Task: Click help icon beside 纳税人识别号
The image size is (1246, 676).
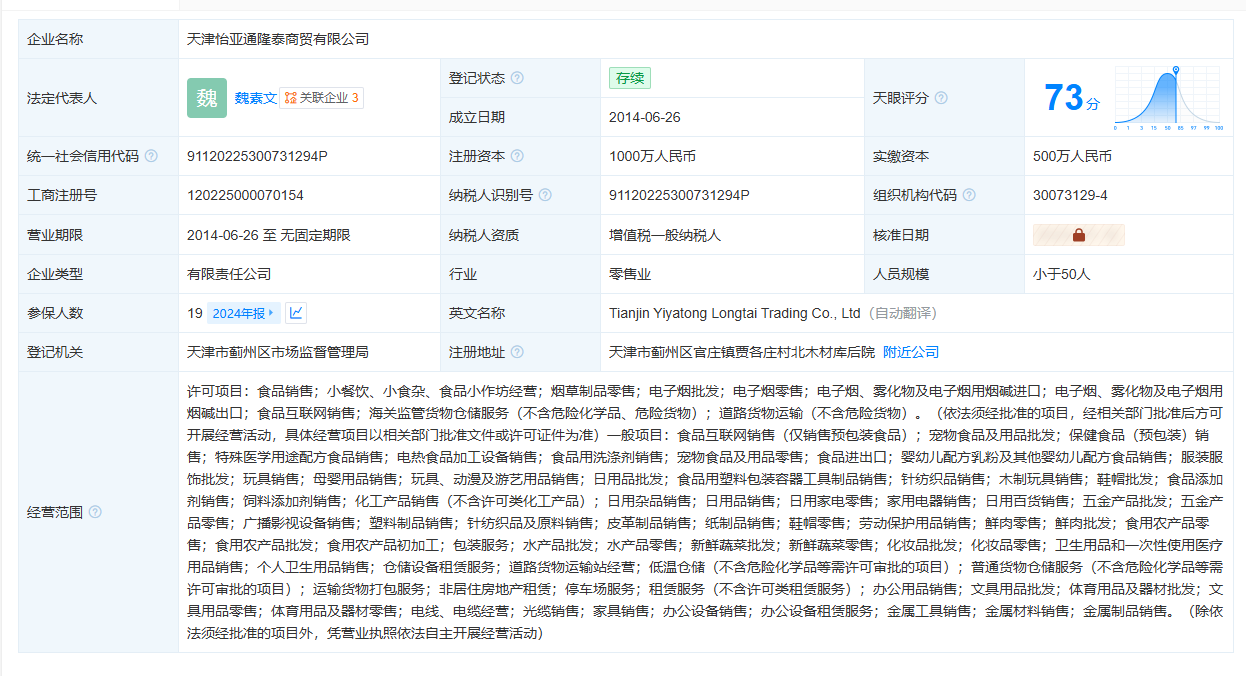Action: pyautogui.click(x=545, y=195)
